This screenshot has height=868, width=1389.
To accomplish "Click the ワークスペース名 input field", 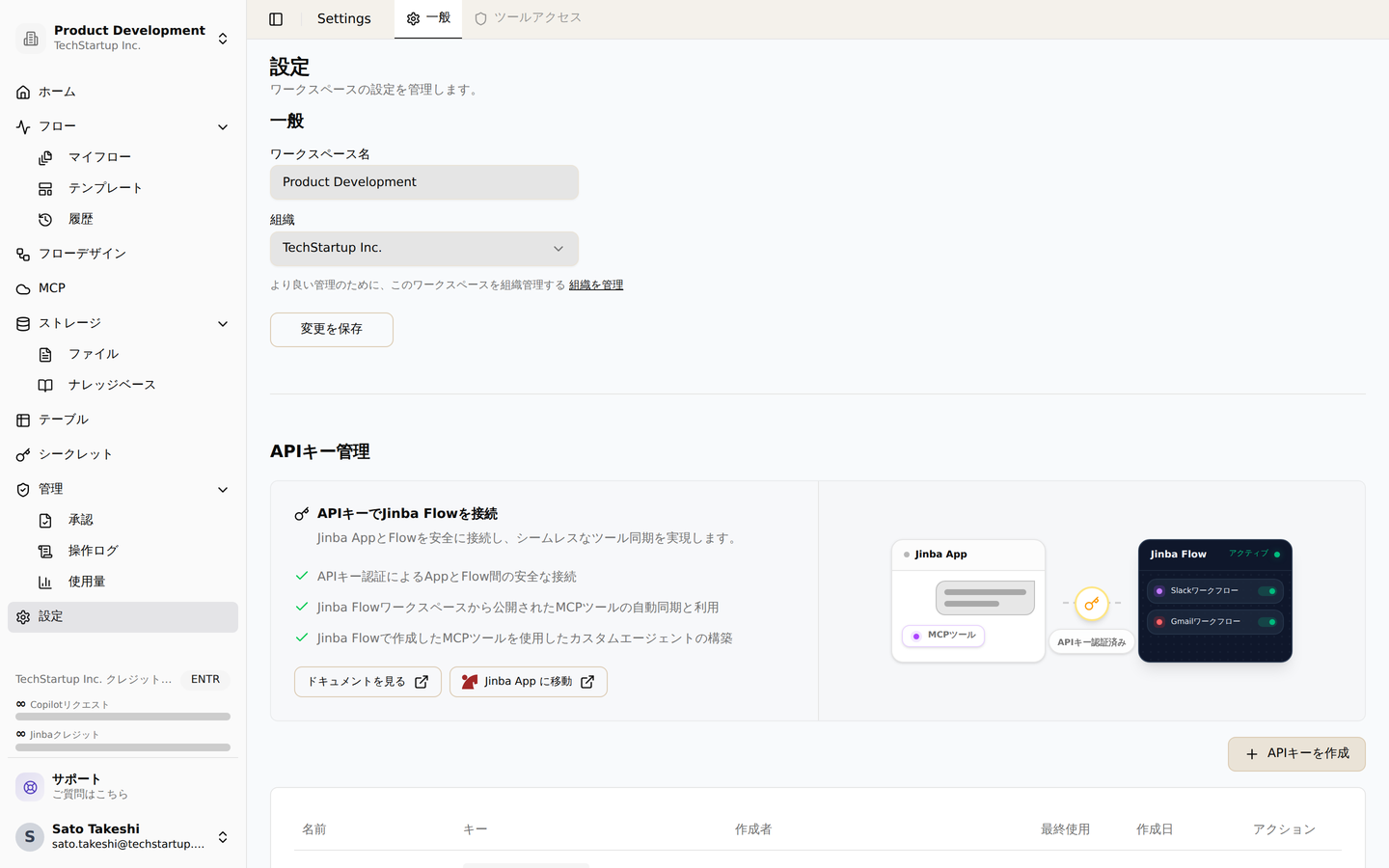I will pos(424,182).
